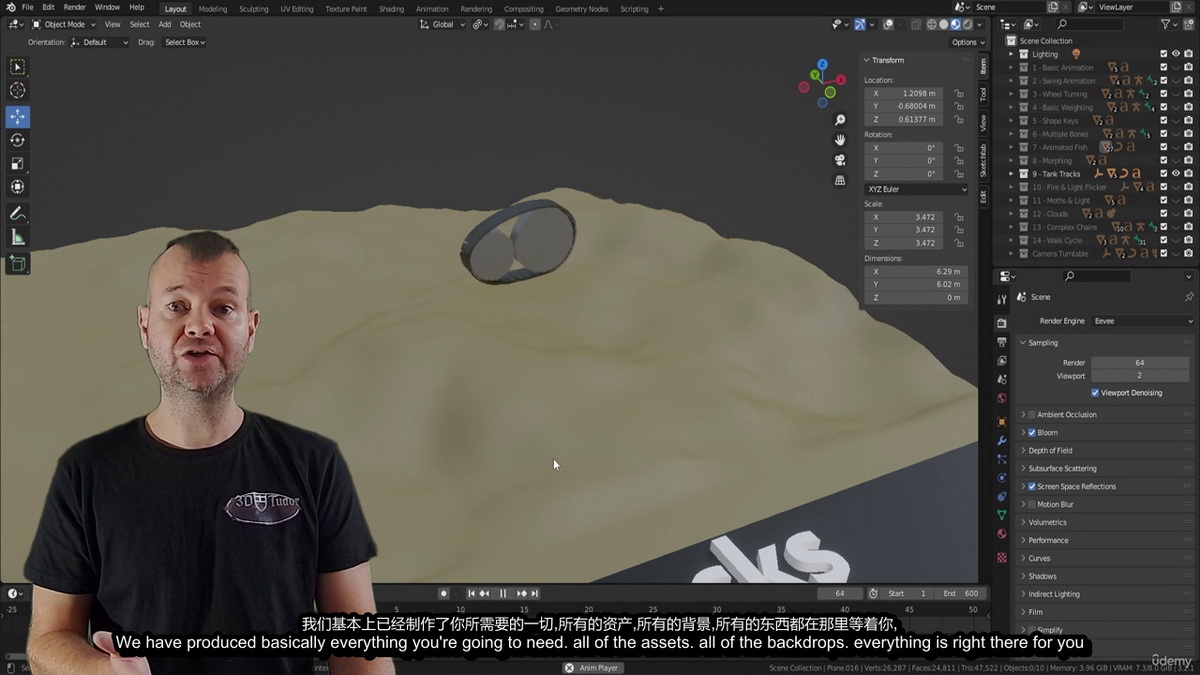Click the Render samples 64 field

1140,363
